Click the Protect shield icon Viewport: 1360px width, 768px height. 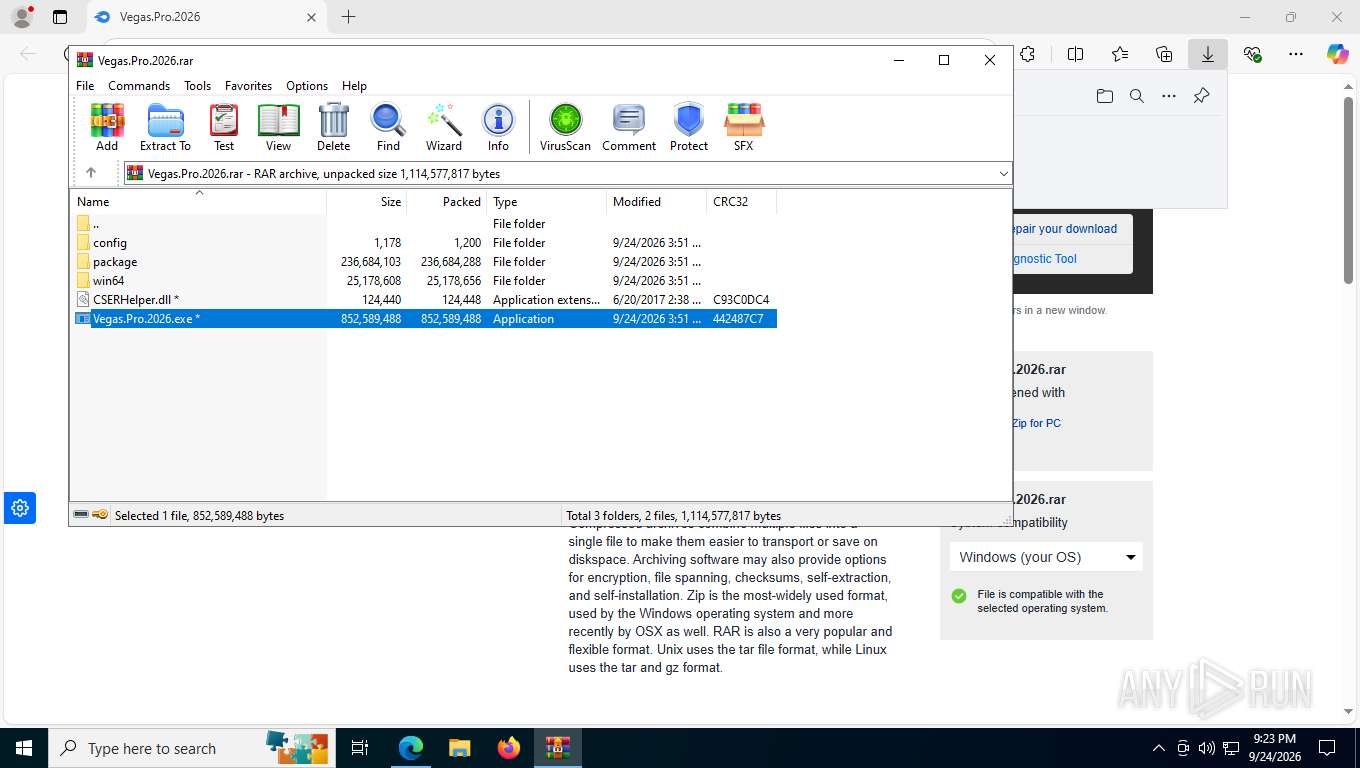point(688,127)
